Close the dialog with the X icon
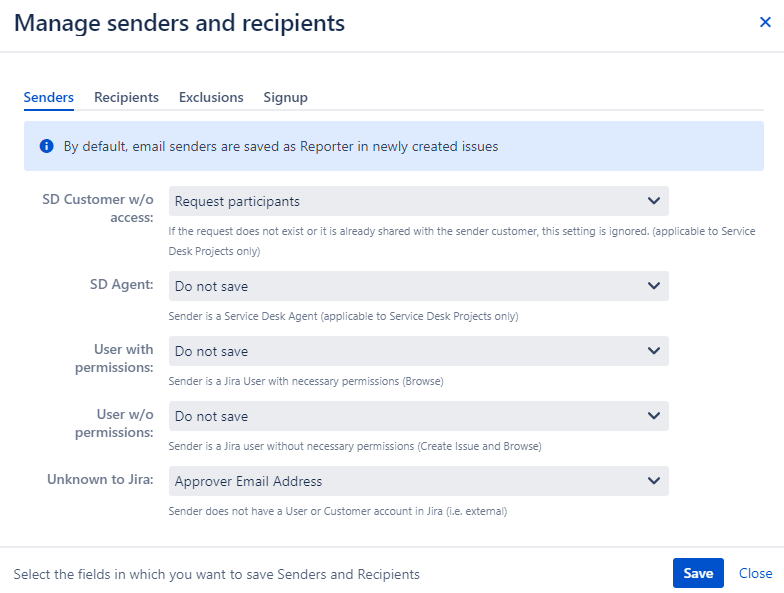784x593 pixels. 765,22
